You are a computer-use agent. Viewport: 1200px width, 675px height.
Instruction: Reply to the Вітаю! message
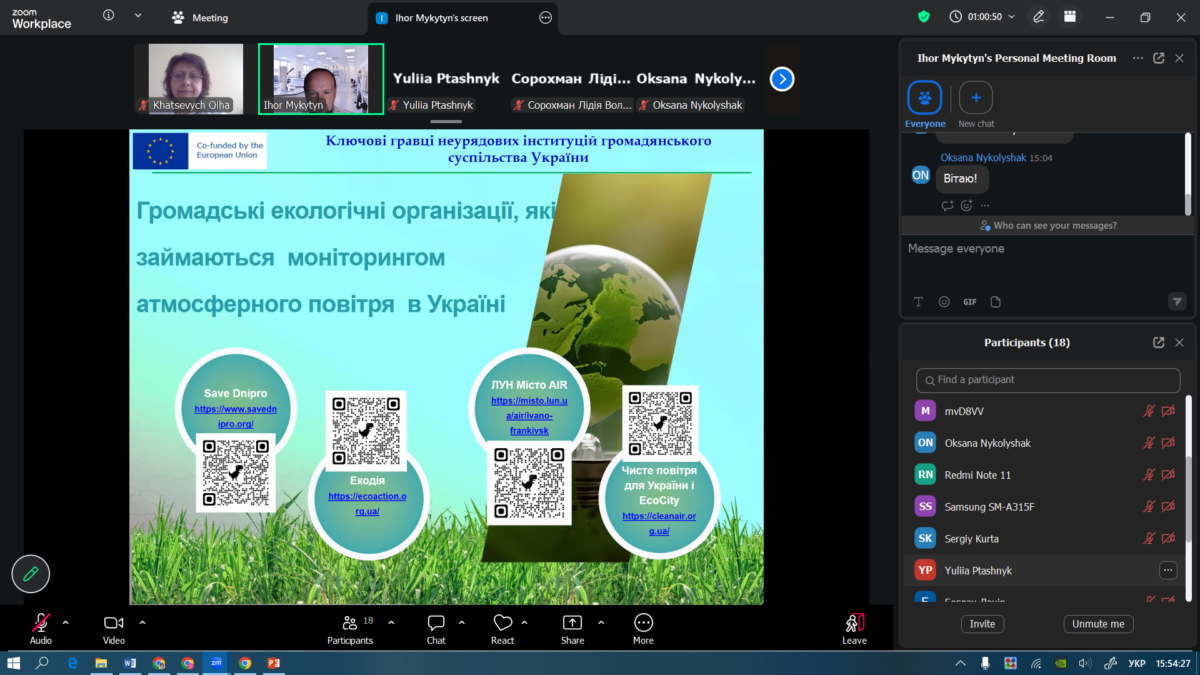pyautogui.click(x=947, y=206)
